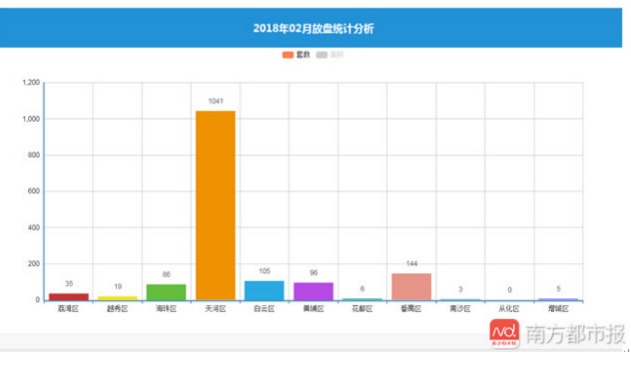Click the value label 3 above 南沙区

pos(460,289)
